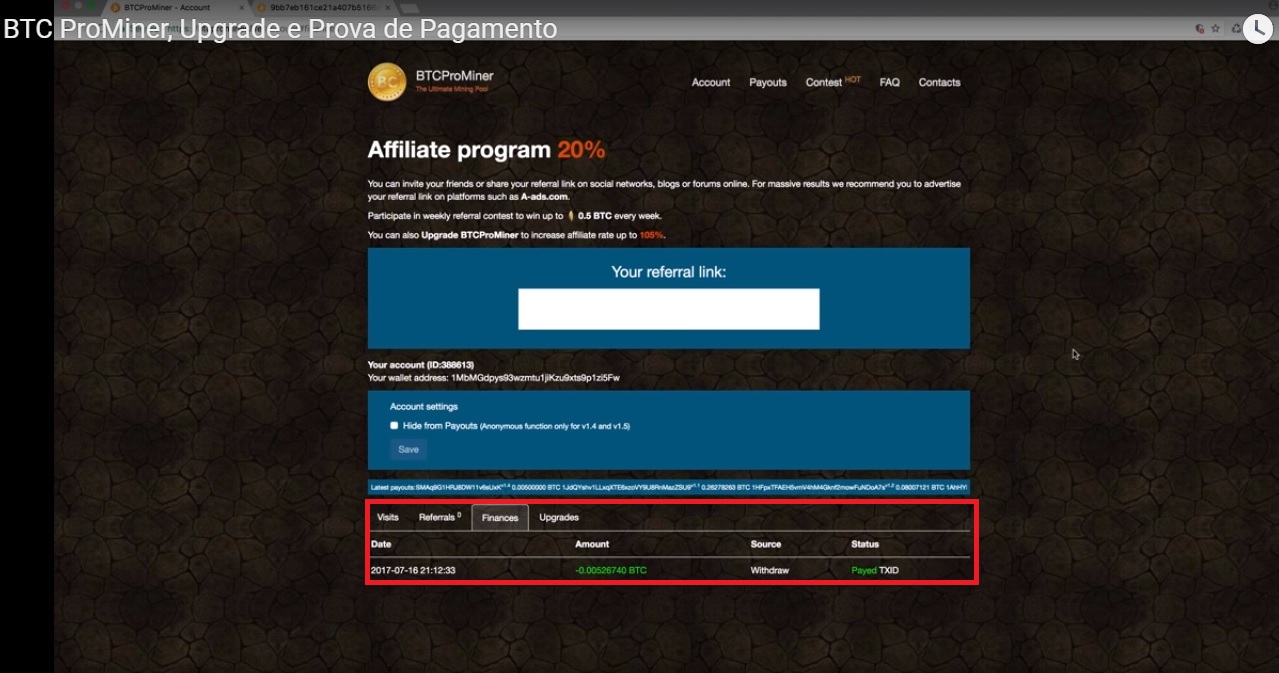This screenshot has width=1279, height=673.
Task: Open the Payouts navigation link
Action: coord(768,83)
